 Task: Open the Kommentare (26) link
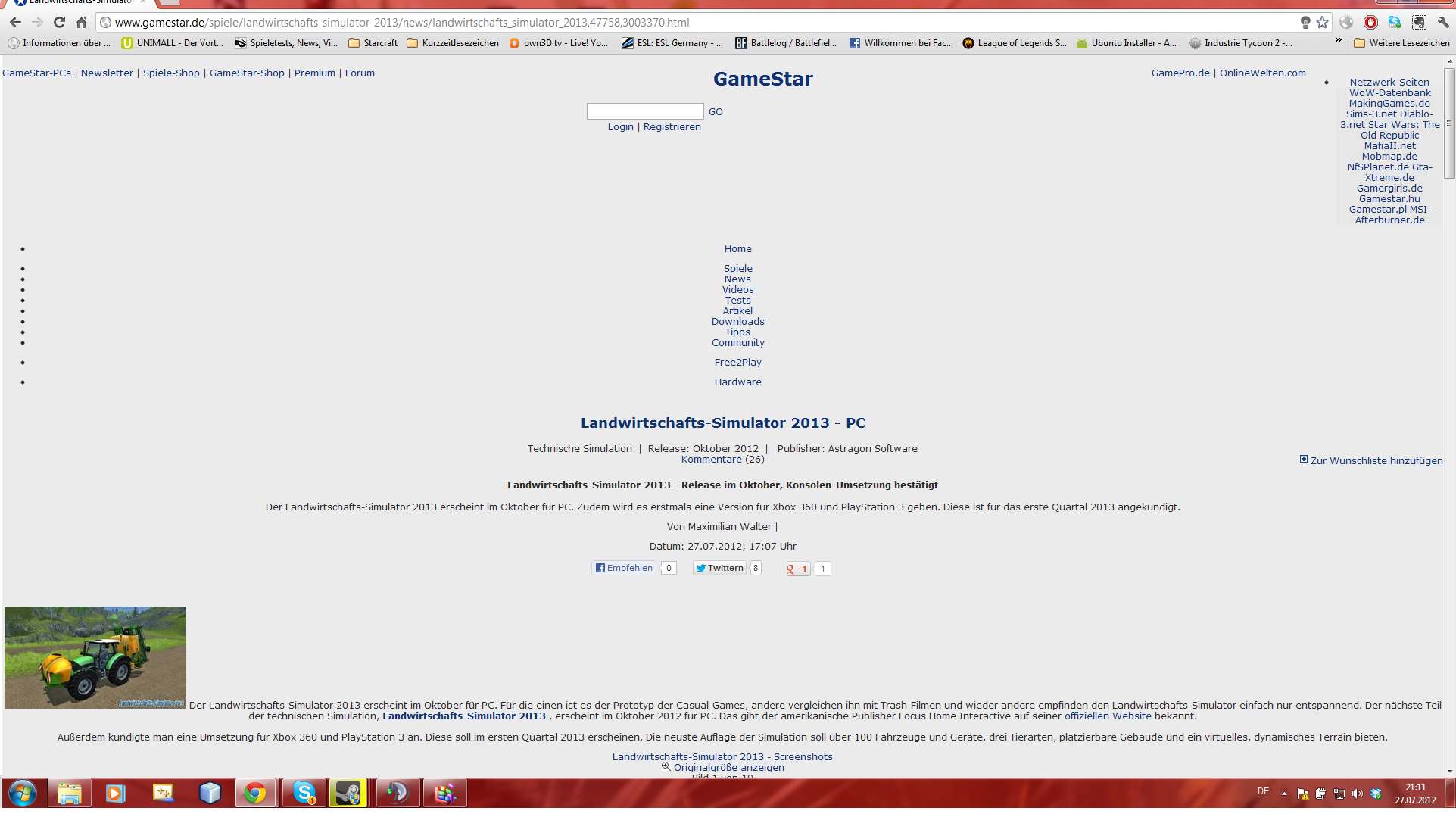pyautogui.click(x=723, y=460)
